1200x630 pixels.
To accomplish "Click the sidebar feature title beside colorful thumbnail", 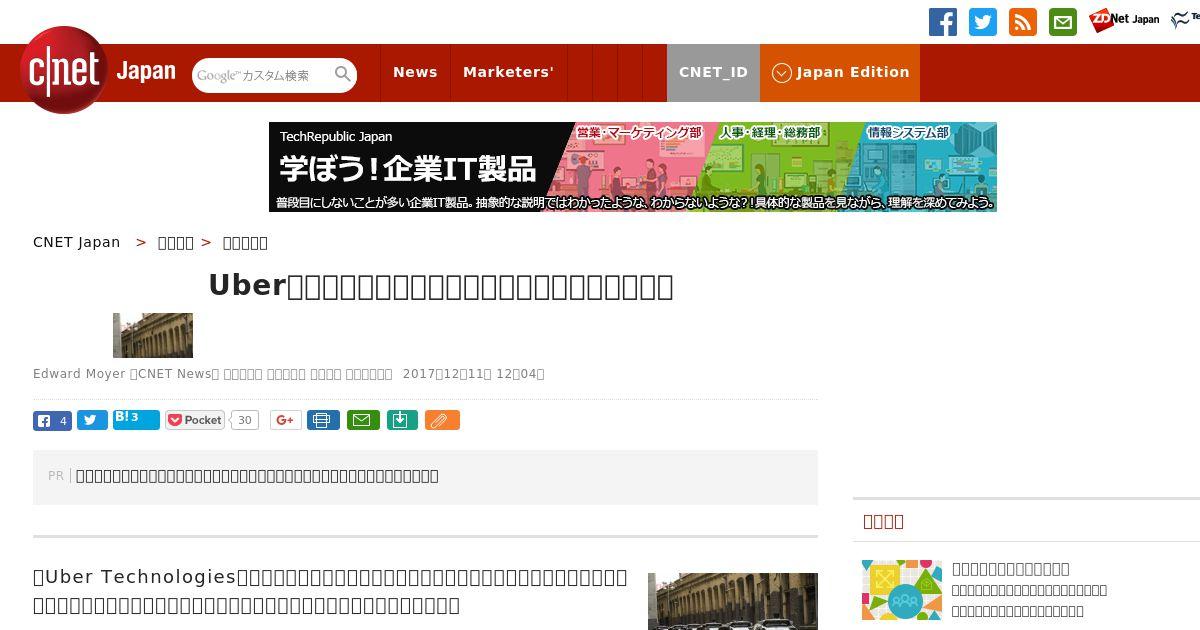I will click(1011, 568).
